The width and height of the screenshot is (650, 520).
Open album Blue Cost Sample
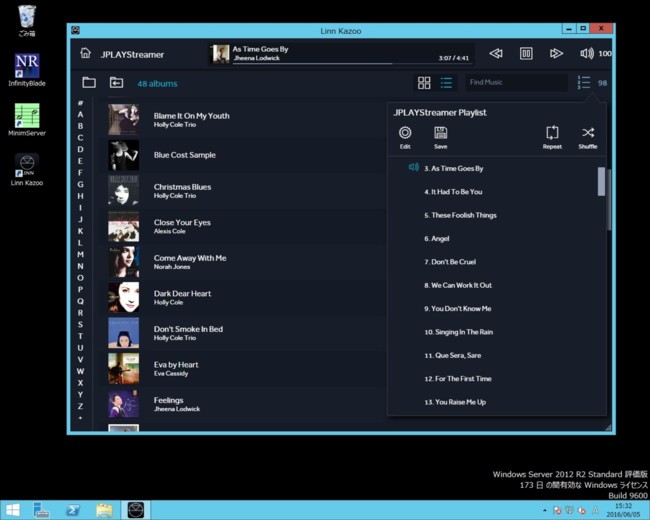245,155
